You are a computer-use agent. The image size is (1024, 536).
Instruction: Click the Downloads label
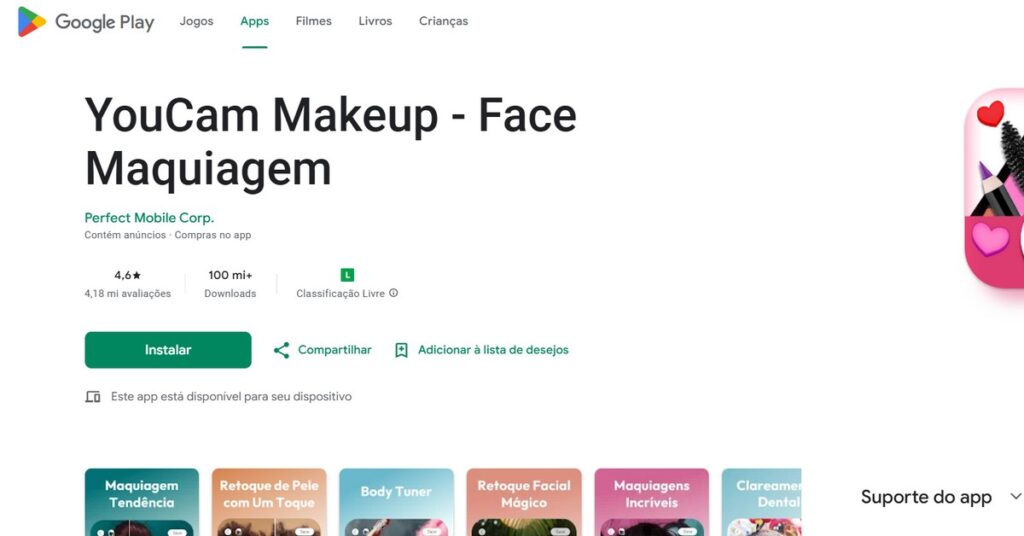(x=230, y=294)
